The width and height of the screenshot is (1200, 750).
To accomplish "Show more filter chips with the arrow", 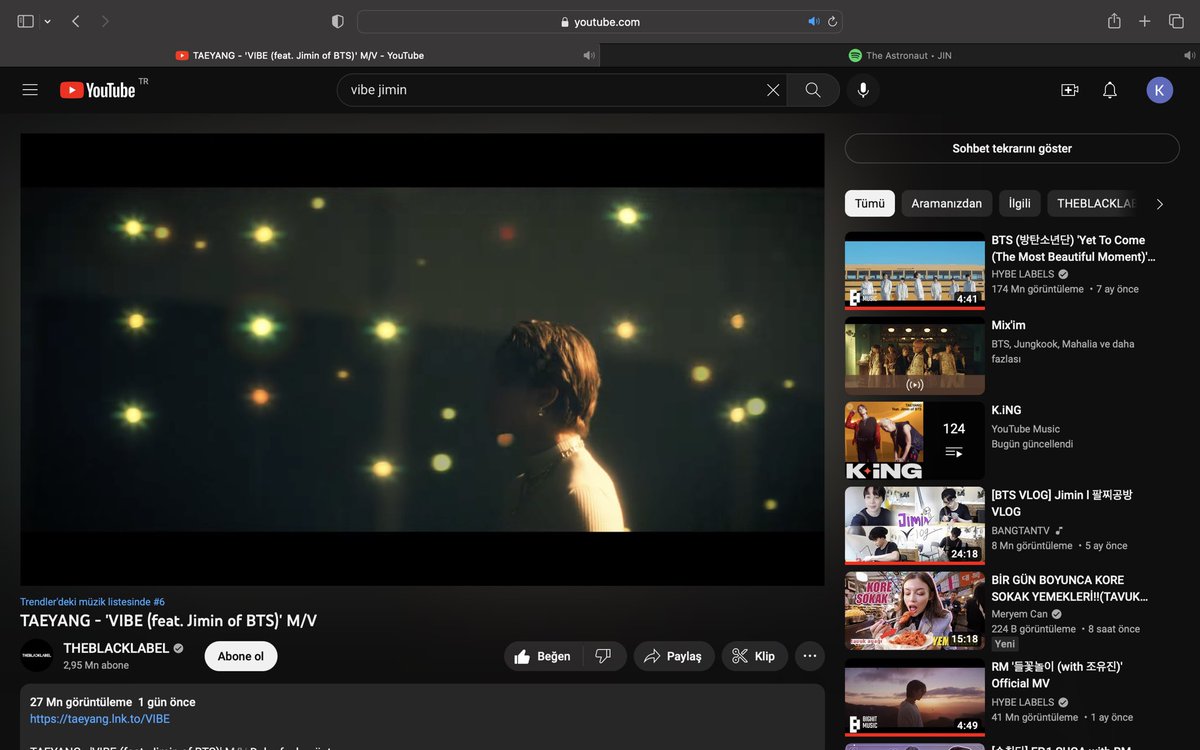I will pos(1160,204).
